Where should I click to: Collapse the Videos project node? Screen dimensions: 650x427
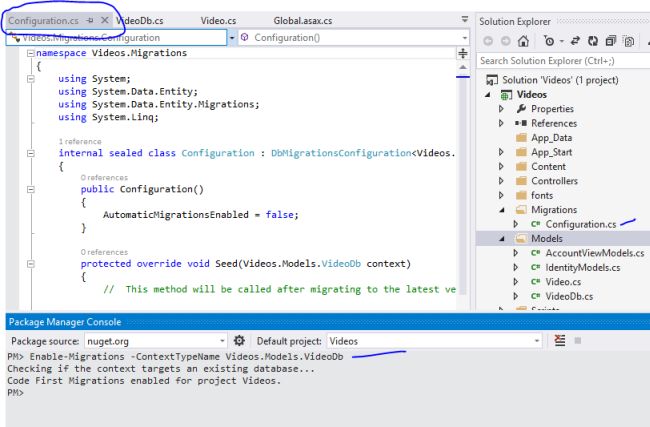click(x=488, y=95)
